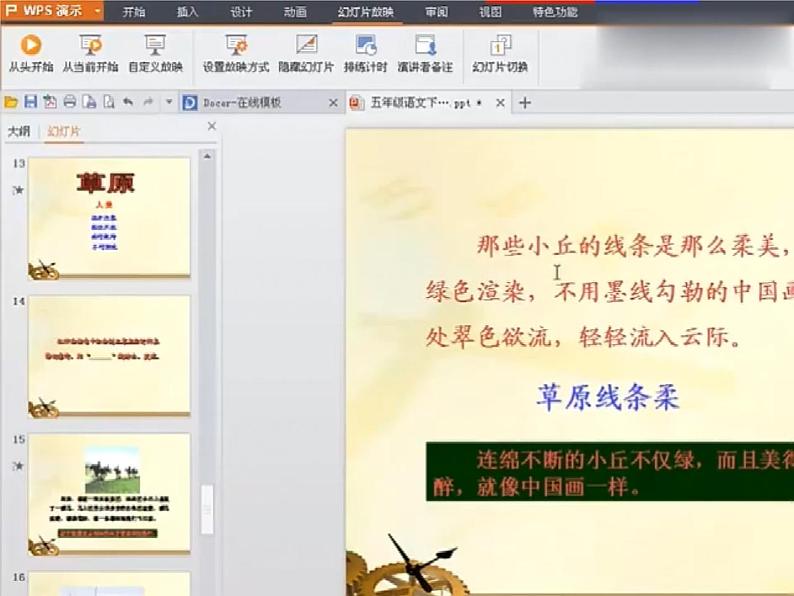The width and height of the screenshot is (794, 596).
Task: Open custom slideshow (自定义放映)
Action: tap(155, 53)
